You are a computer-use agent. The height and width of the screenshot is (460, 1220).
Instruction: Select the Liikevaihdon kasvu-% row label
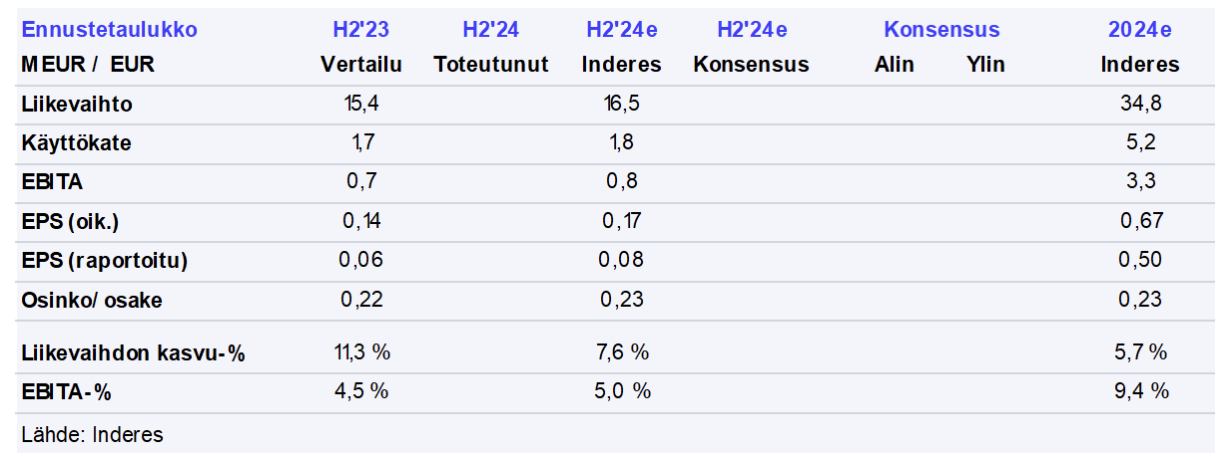pyautogui.click(x=133, y=353)
